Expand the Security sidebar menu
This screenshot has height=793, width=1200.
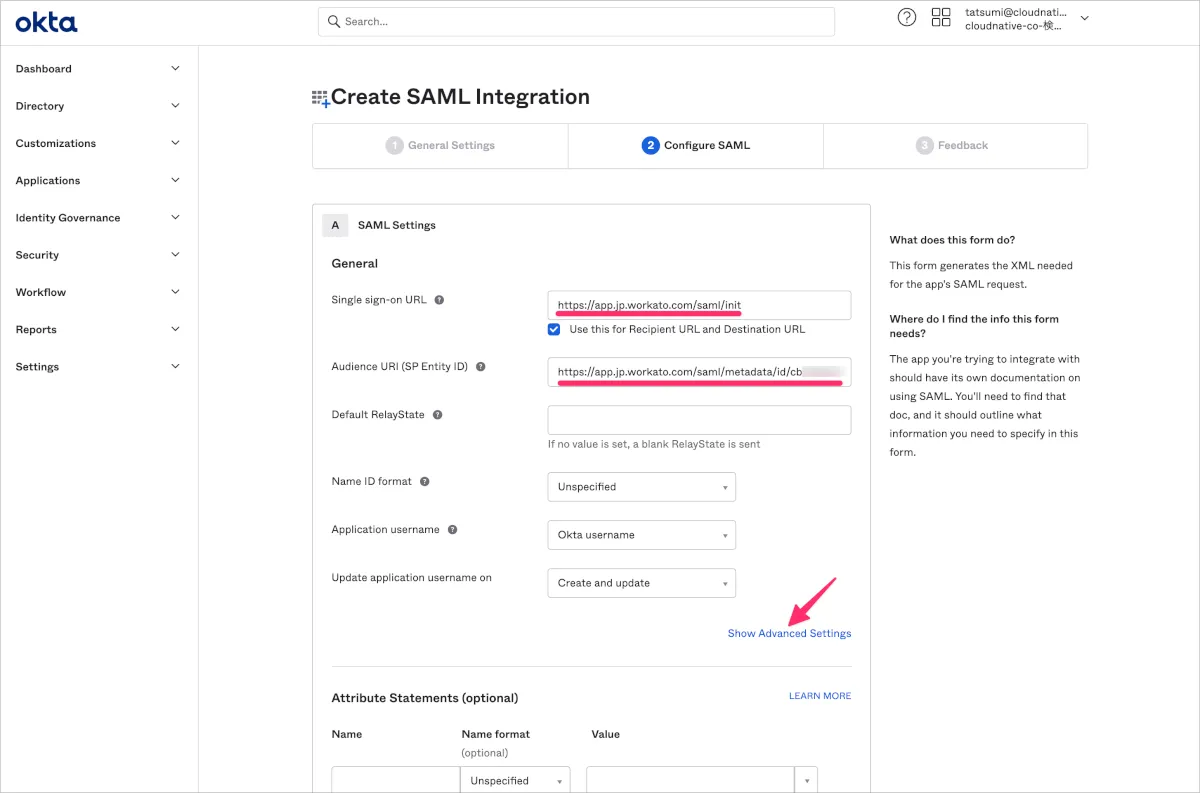coord(98,255)
